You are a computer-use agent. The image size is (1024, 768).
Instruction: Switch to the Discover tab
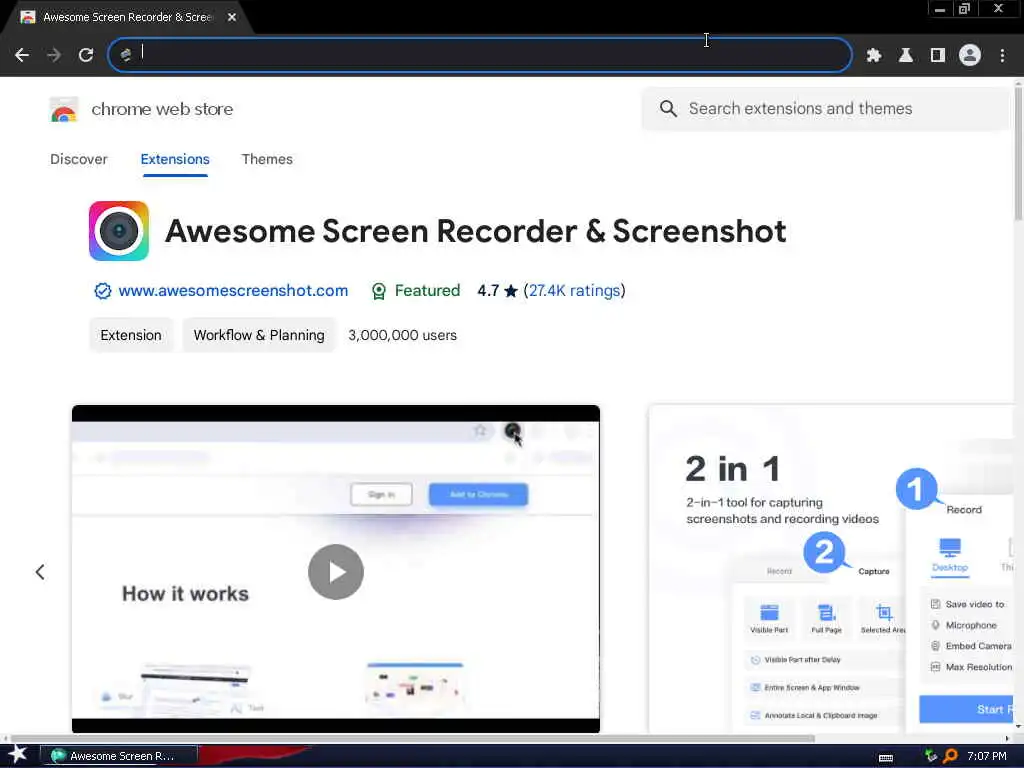pyautogui.click(x=78, y=159)
